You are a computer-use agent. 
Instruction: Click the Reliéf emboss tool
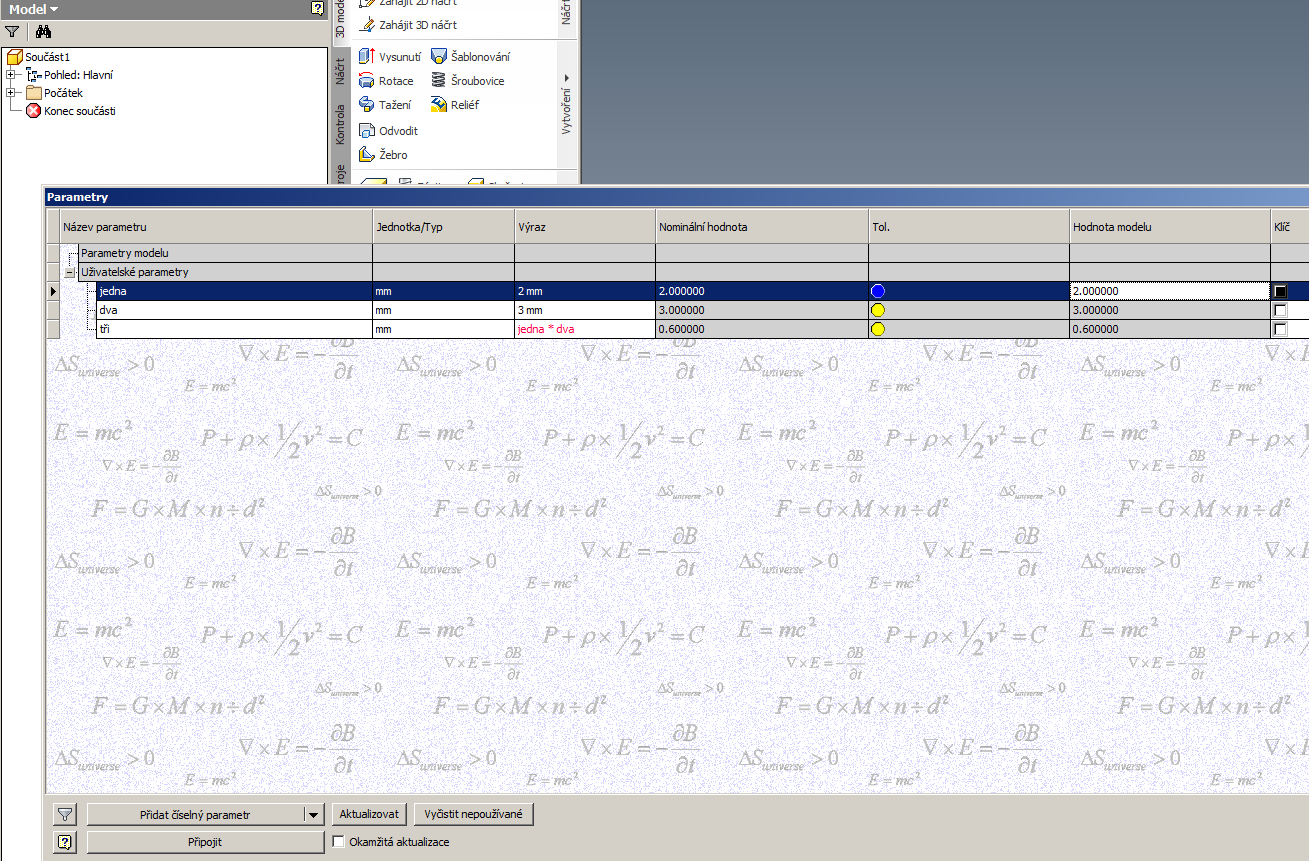[439, 105]
